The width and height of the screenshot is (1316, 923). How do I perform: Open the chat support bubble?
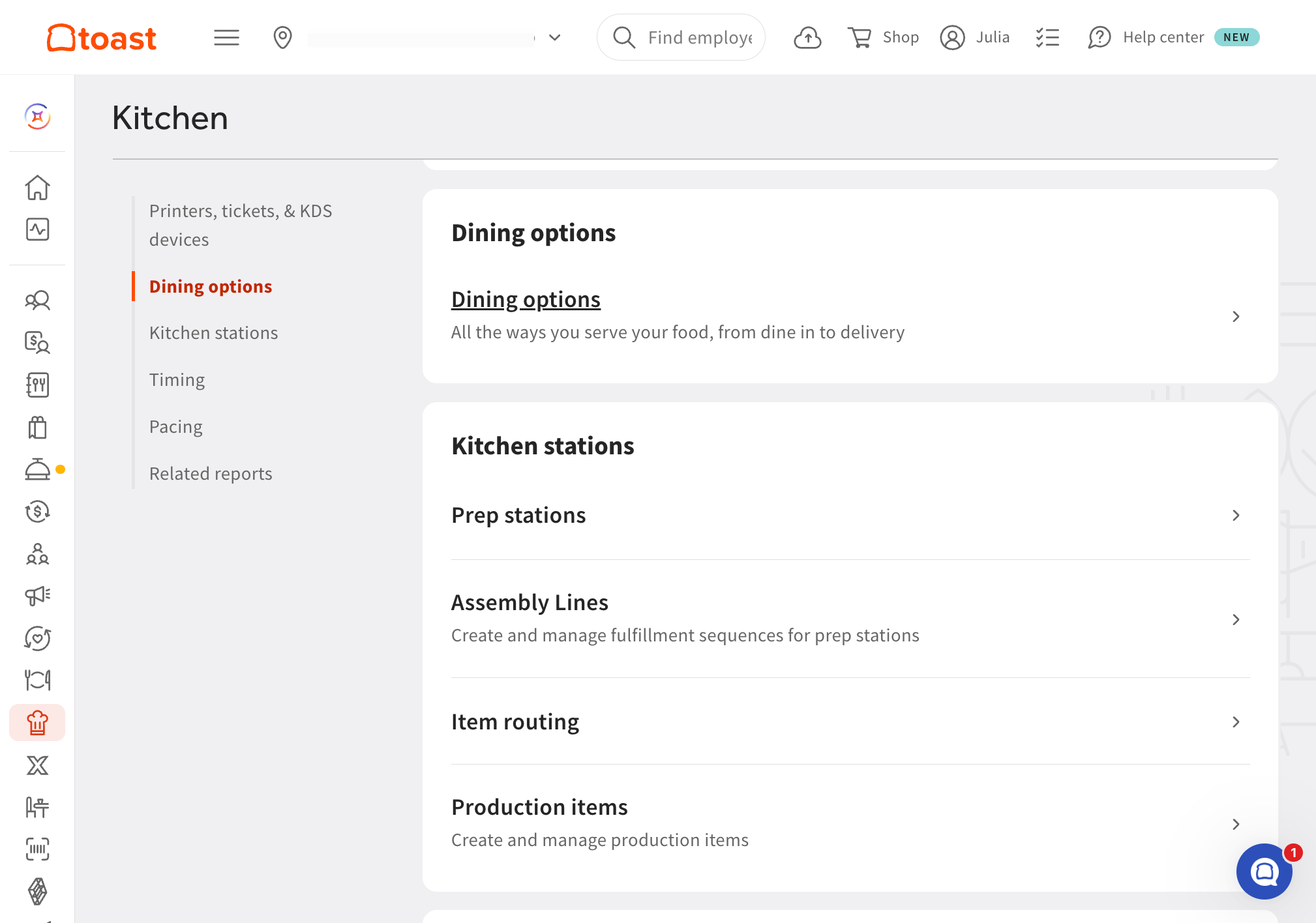[x=1264, y=872]
